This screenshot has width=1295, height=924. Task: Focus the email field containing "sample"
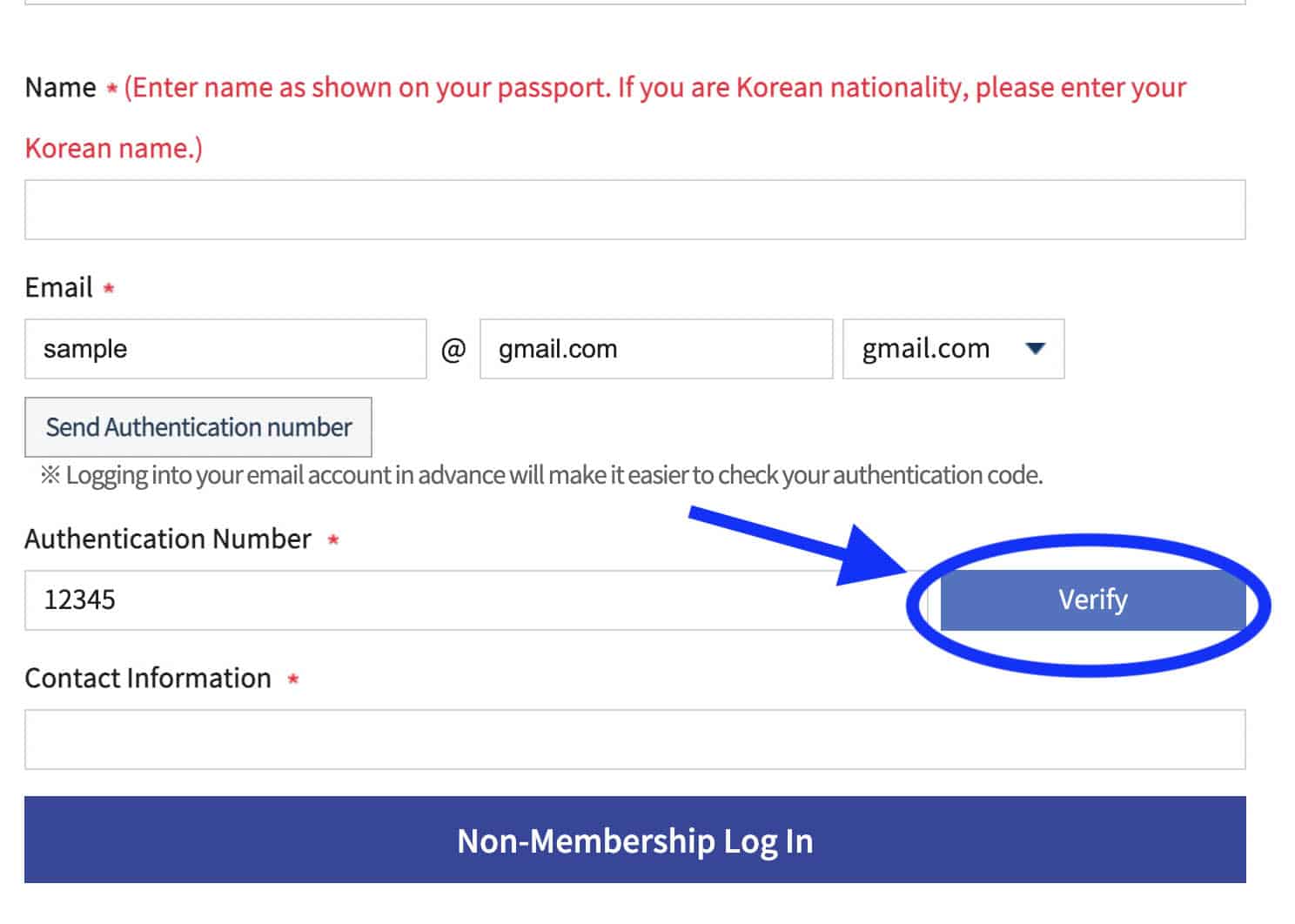225,349
